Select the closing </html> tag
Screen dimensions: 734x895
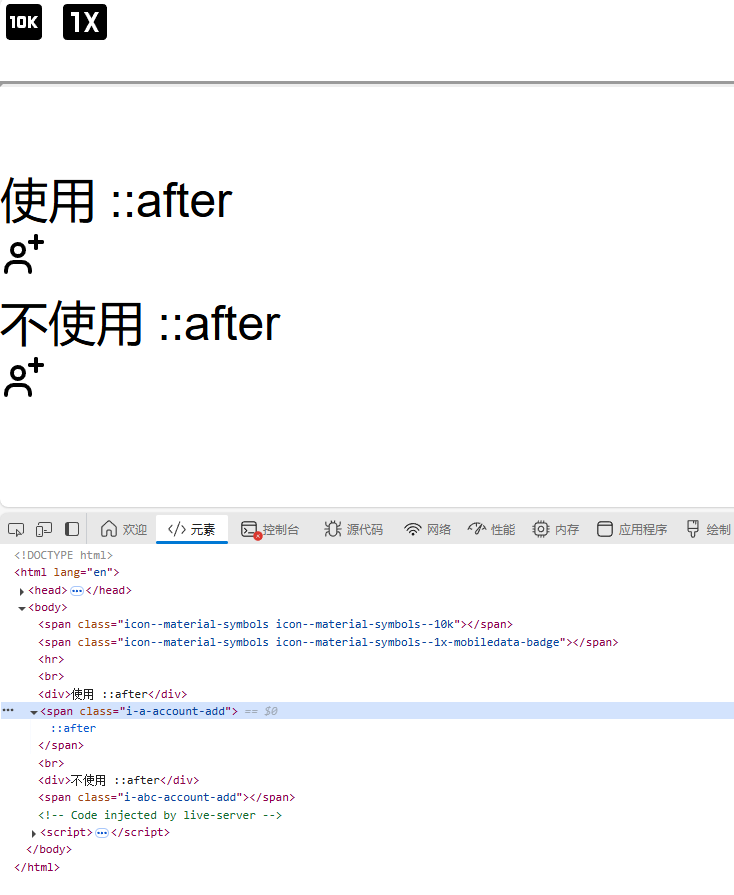(x=37, y=867)
